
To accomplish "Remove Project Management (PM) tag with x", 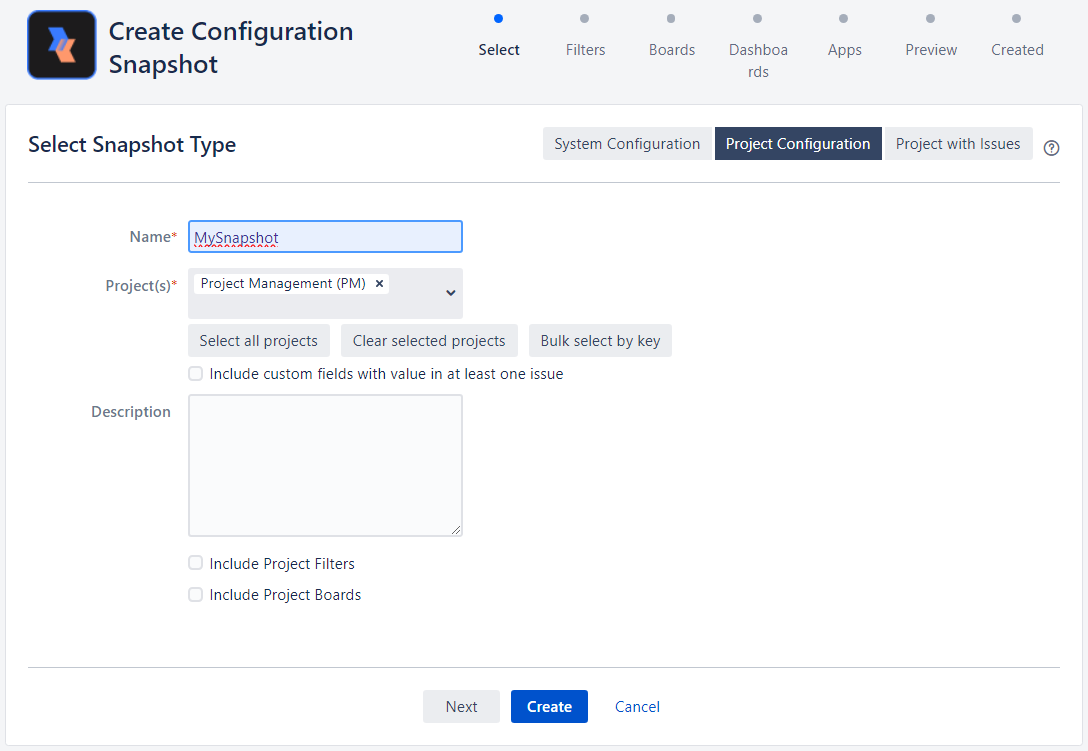I will tap(379, 284).
